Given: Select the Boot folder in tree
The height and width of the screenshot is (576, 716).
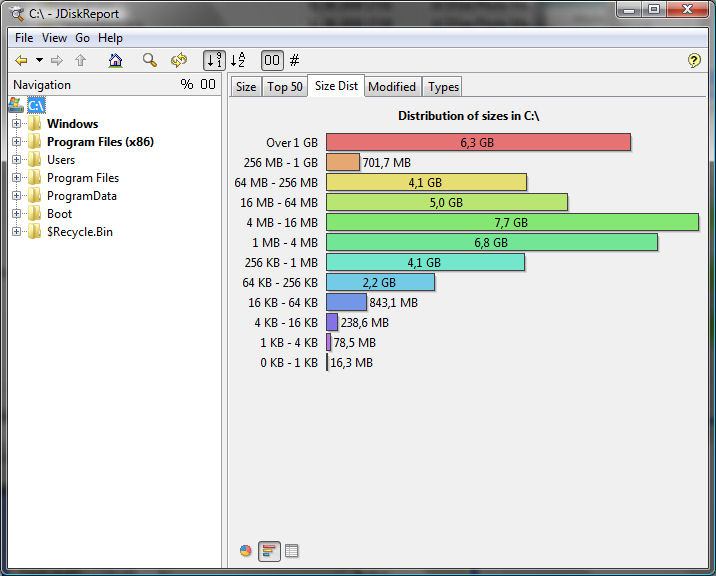Looking at the screenshot, I should (59, 214).
